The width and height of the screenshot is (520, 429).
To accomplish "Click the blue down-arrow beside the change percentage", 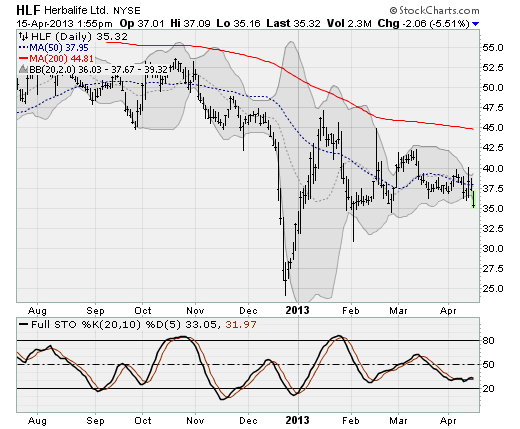I will coord(476,24).
